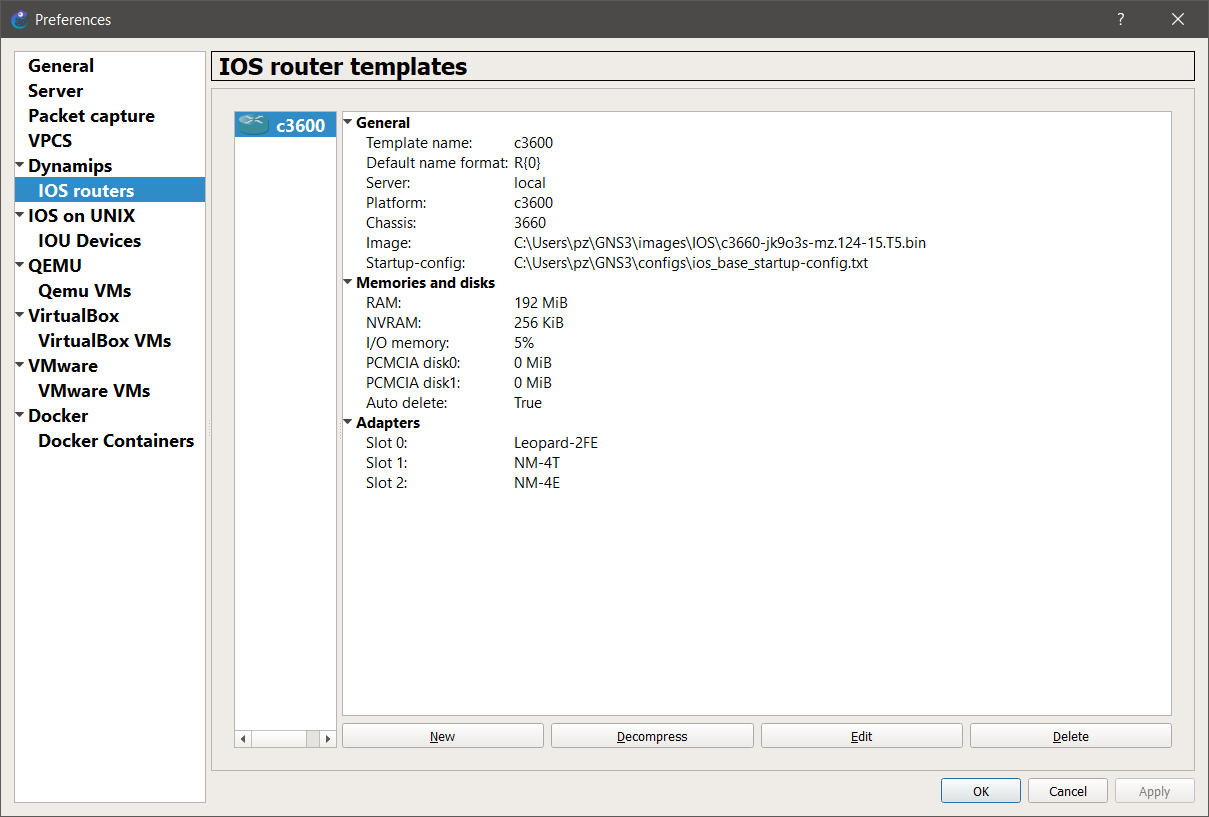Click Slot 2 adapter 'NM-4E'
This screenshot has width=1209, height=817.
click(x=537, y=483)
